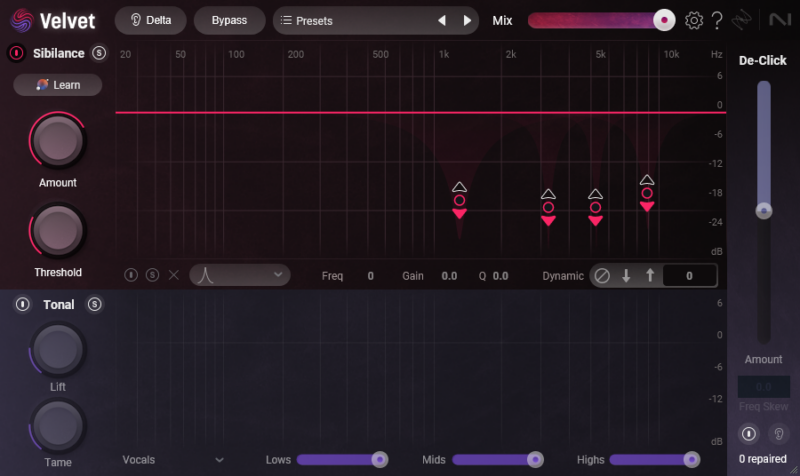Click lower pink triangle of 8k band
This screenshot has height=476, width=800.
(647, 207)
